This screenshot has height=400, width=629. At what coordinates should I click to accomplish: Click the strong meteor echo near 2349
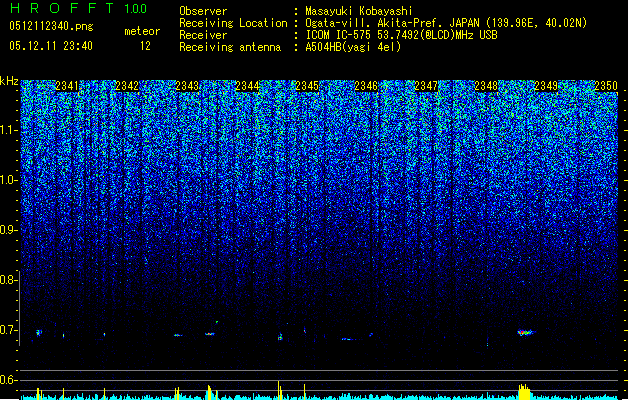525,333
